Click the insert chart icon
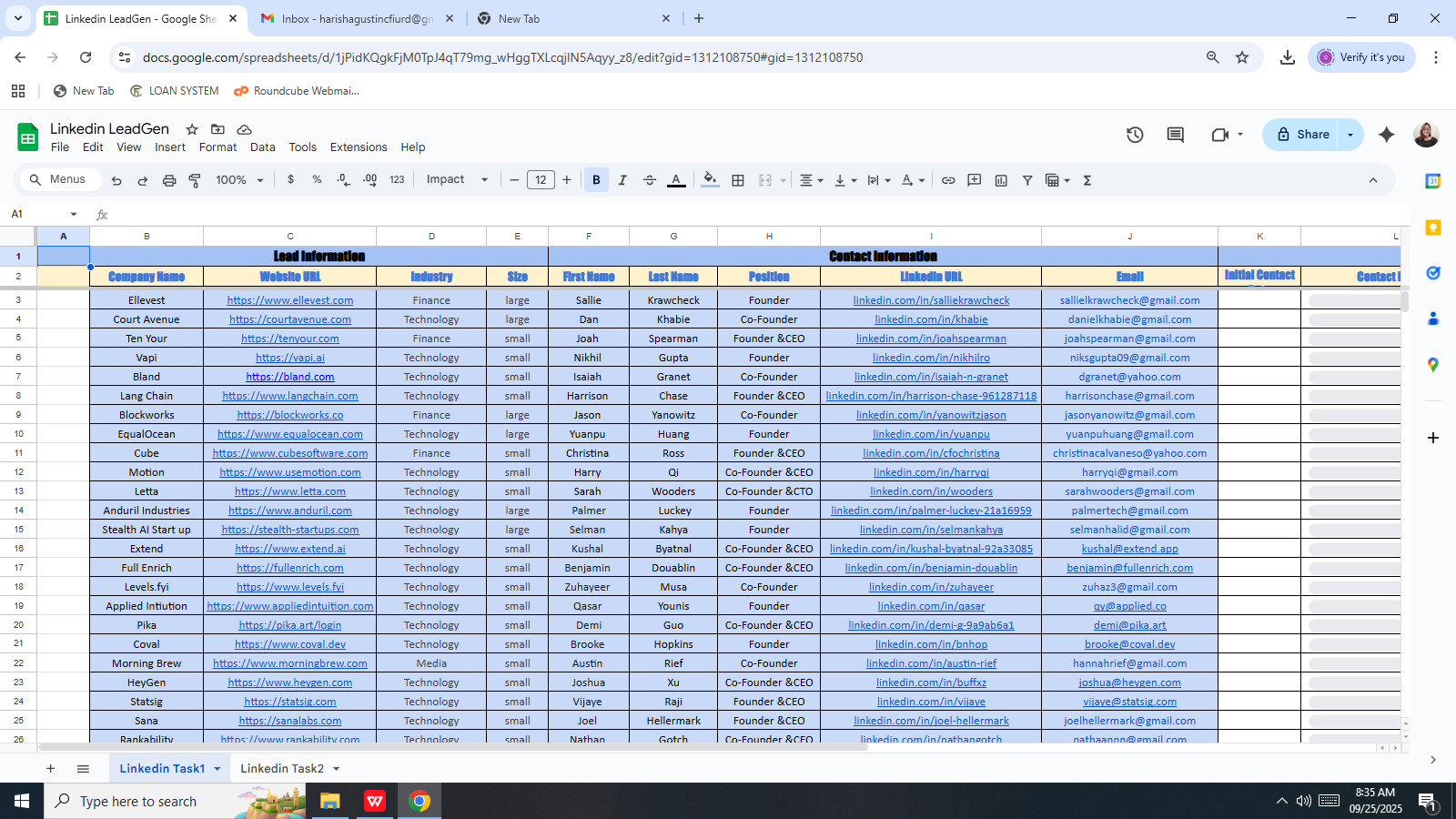1456x819 pixels. 1001,180
